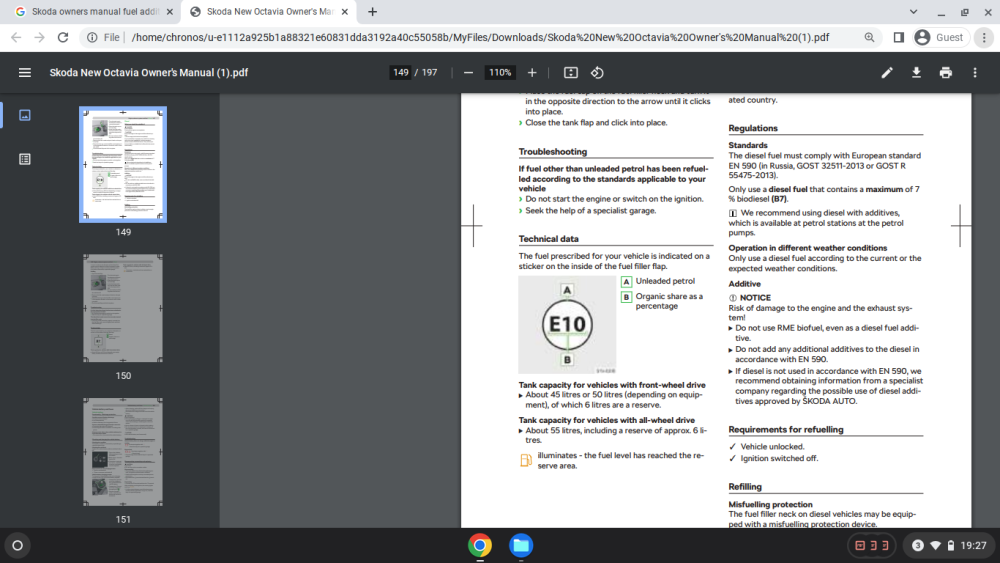The height and width of the screenshot is (563, 1000).
Task: Show the document outline in the sidebar
Action: 25,159
